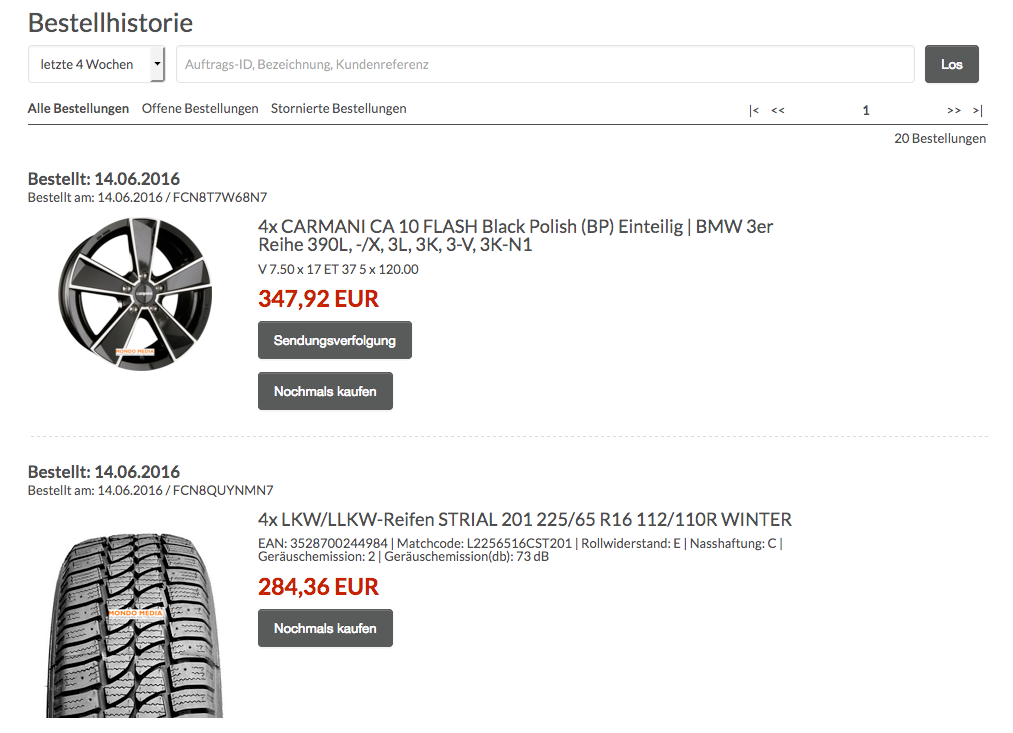Click the order search input field
The height and width of the screenshot is (733, 1013).
[x=545, y=64]
